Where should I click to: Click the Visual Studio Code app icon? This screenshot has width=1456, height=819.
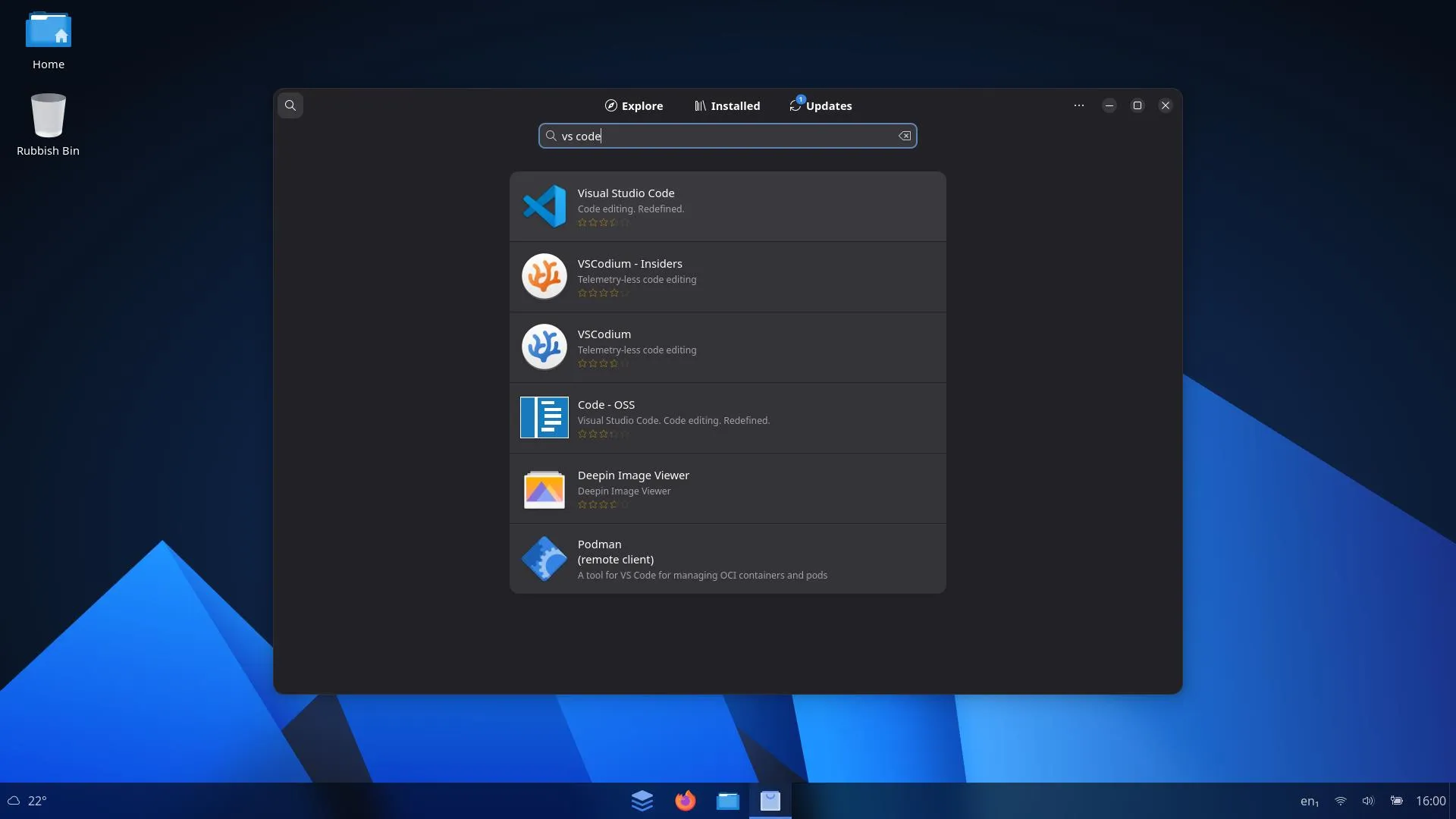[x=544, y=206]
